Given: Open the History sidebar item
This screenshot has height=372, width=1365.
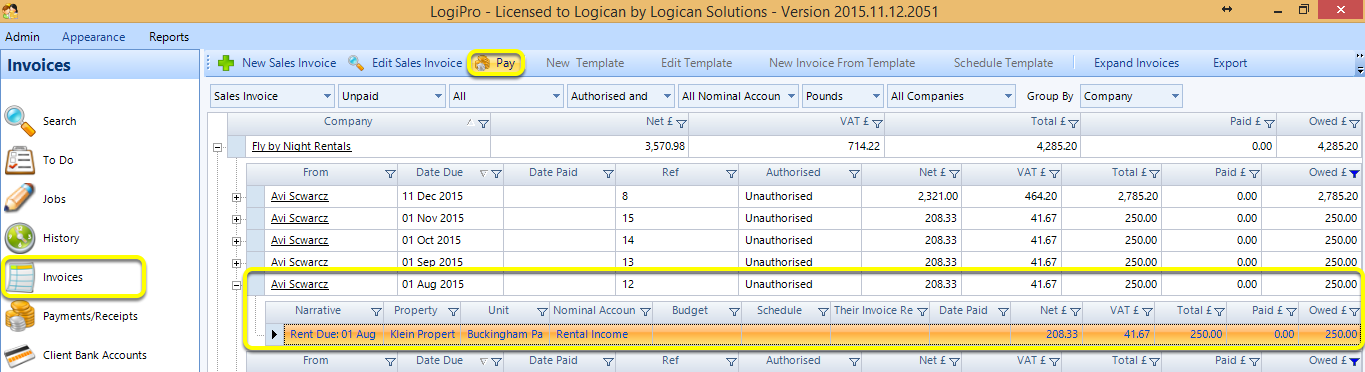Looking at the screenshot, I should point(41,238).
